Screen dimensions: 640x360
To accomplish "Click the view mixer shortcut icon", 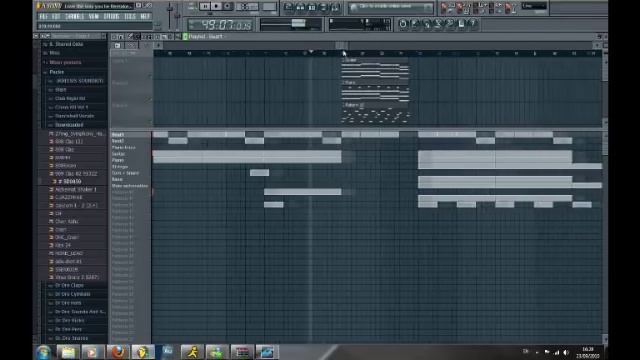I will pos(335,7).
